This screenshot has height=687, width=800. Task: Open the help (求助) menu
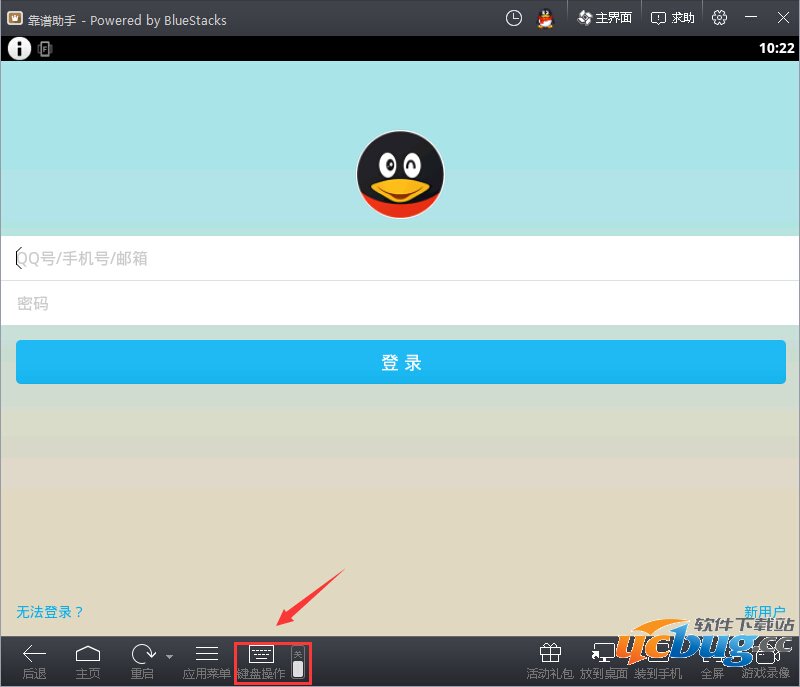coord(672,18)
